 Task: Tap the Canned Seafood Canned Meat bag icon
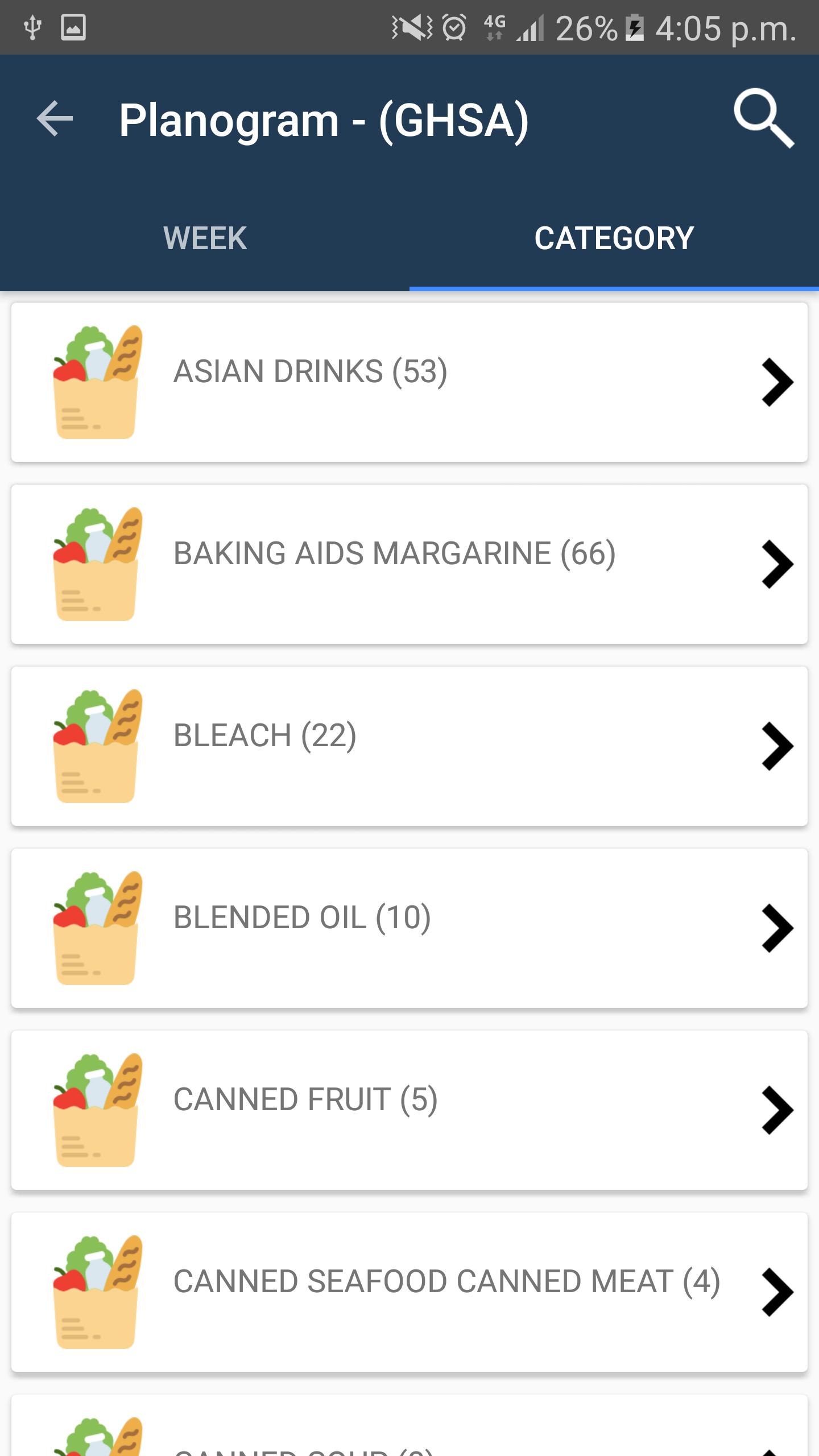coord(97,1292)
